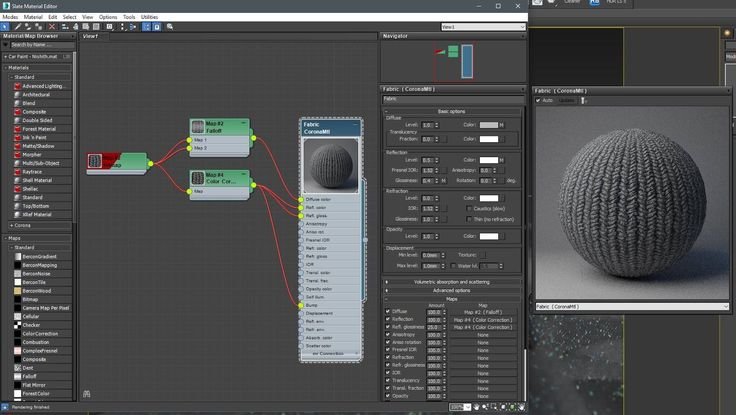Open the Modes menu

click(x=10, y=17)
